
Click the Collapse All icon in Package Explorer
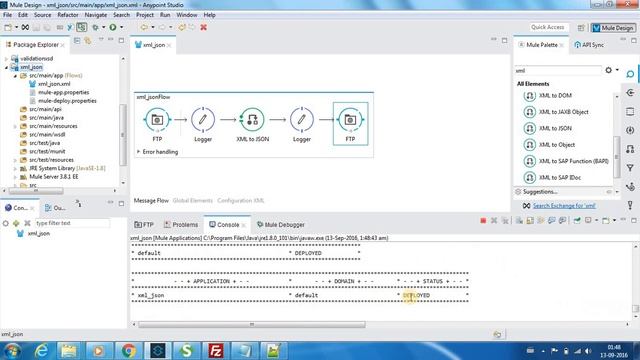tap(77, 40)
